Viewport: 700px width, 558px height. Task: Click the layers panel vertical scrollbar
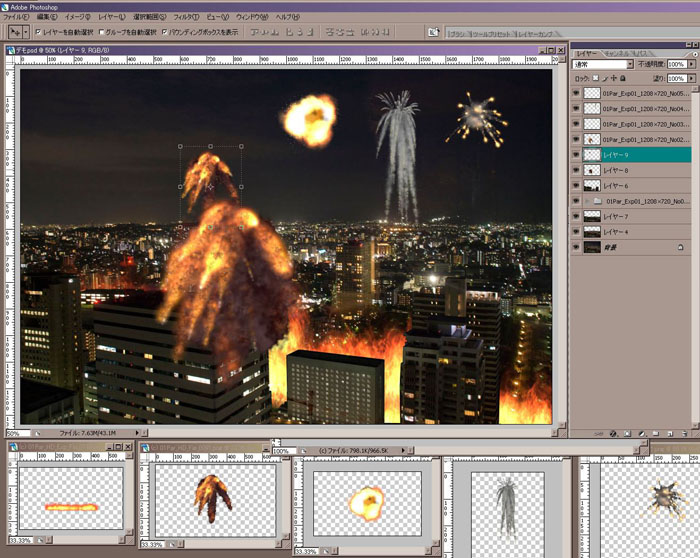(695, 257)
